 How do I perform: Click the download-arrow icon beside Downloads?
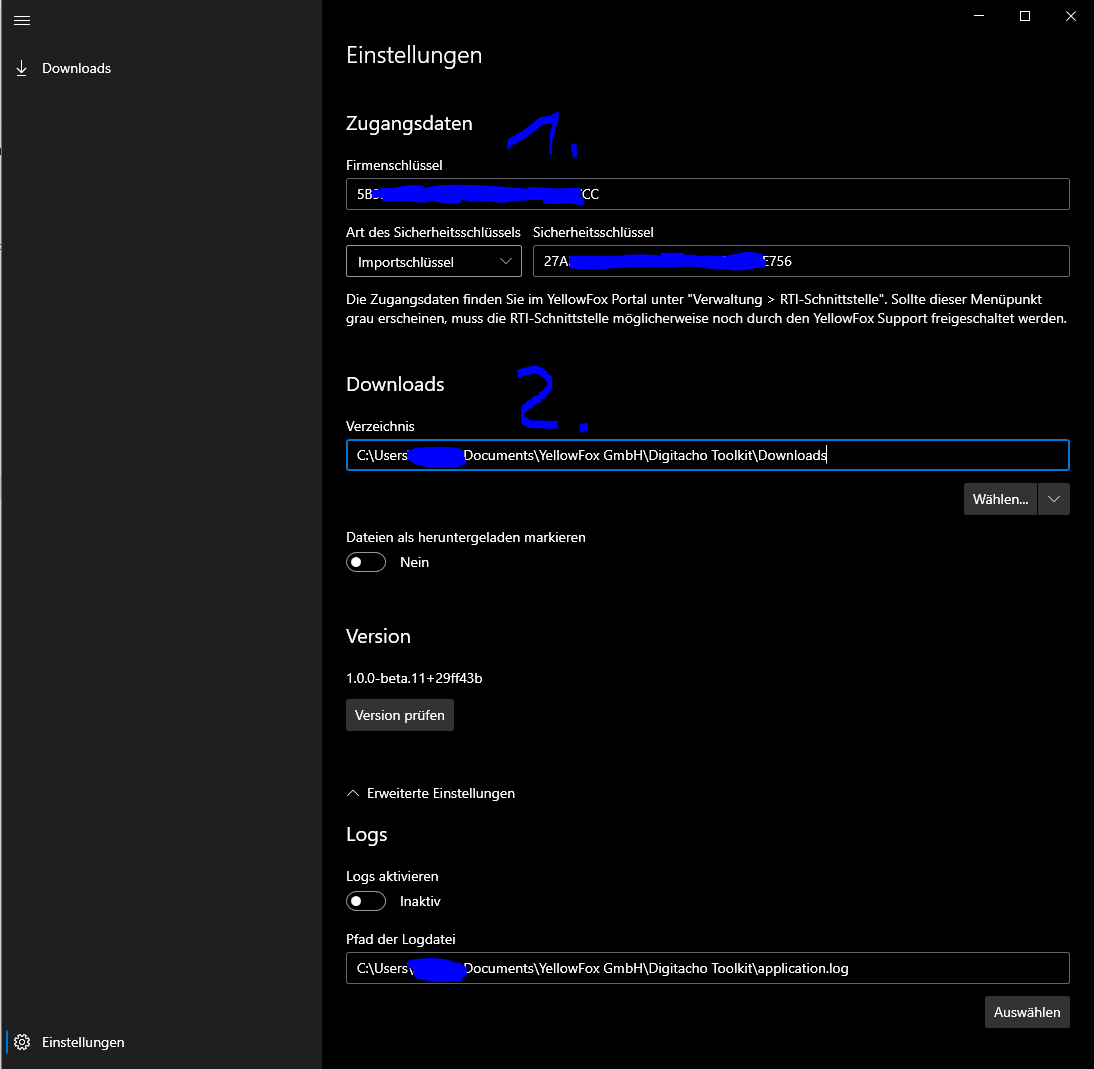click(21, 67)
